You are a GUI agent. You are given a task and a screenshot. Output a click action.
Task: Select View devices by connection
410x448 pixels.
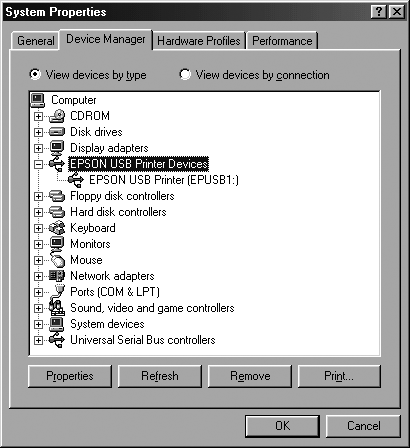point(185,74)
